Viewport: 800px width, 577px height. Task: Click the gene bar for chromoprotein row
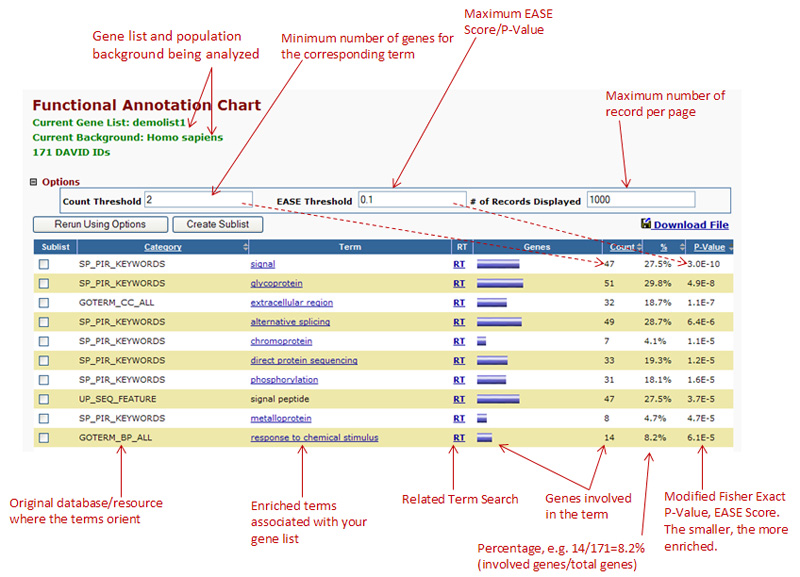pyautogui.click(x=482, y=341)
